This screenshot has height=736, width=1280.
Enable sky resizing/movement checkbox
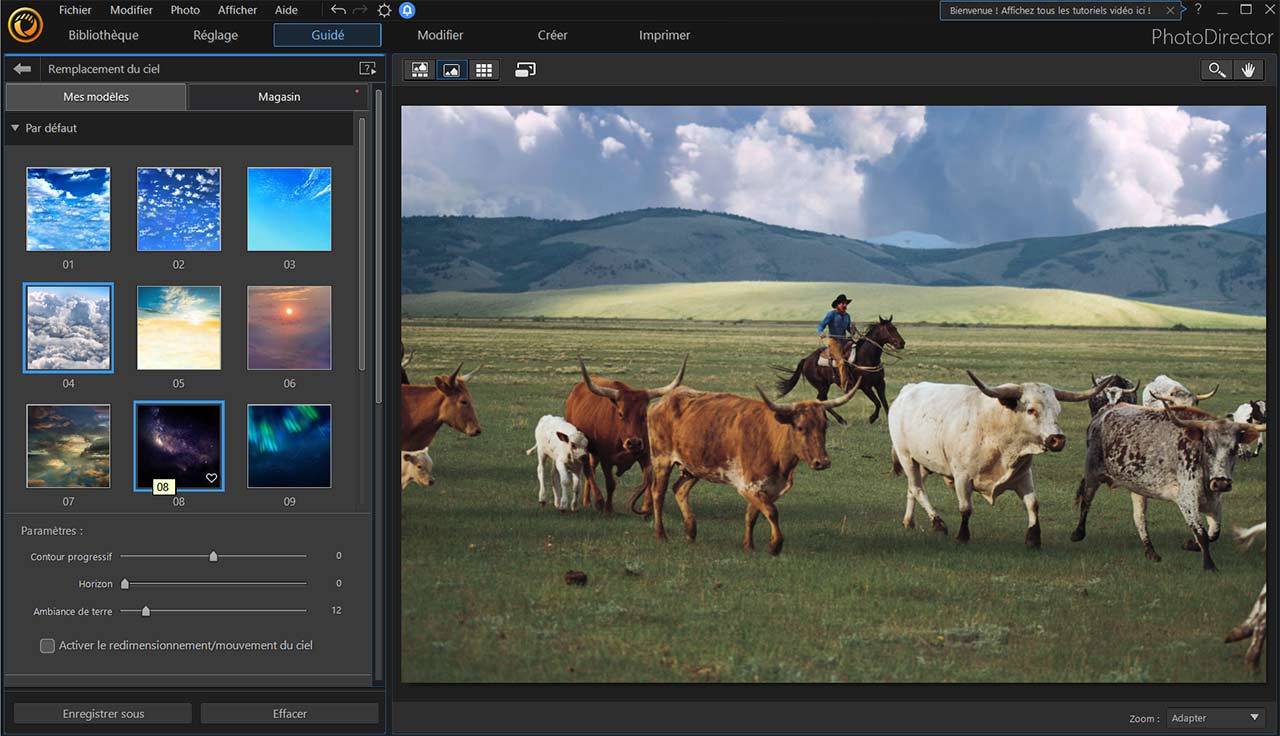47,646
